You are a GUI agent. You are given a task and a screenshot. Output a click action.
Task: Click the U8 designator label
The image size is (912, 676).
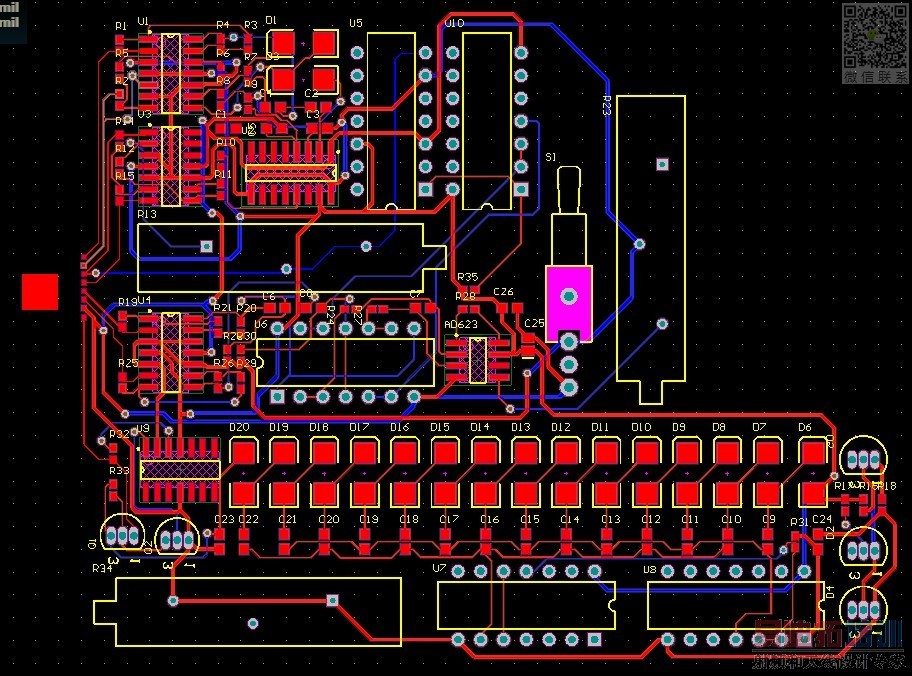pos(650,569)
